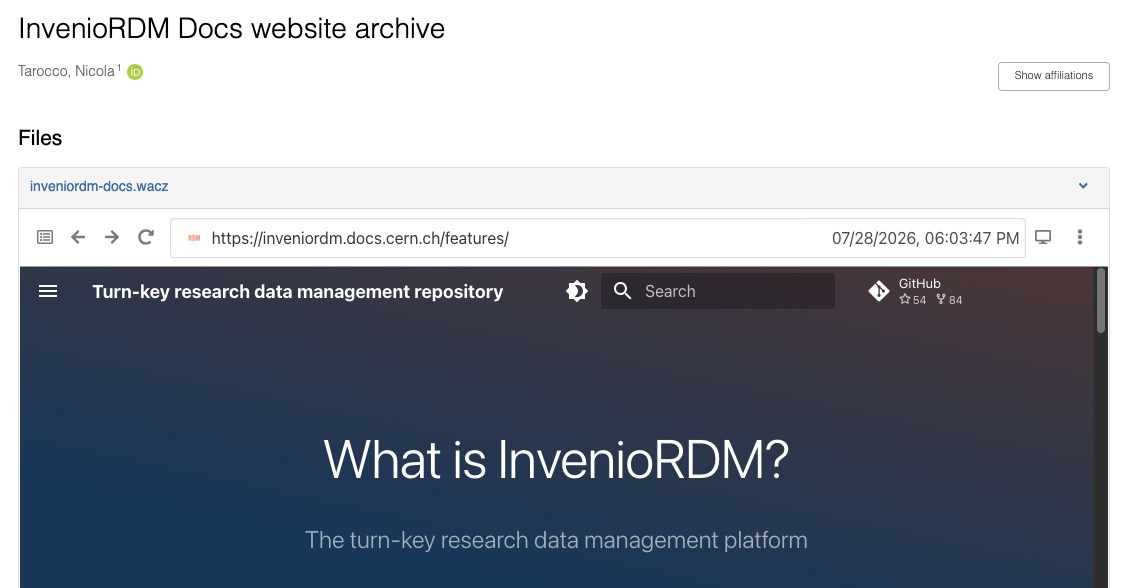
Task: Click the RDM favicon in the address bar
Action: click(194, 238)
